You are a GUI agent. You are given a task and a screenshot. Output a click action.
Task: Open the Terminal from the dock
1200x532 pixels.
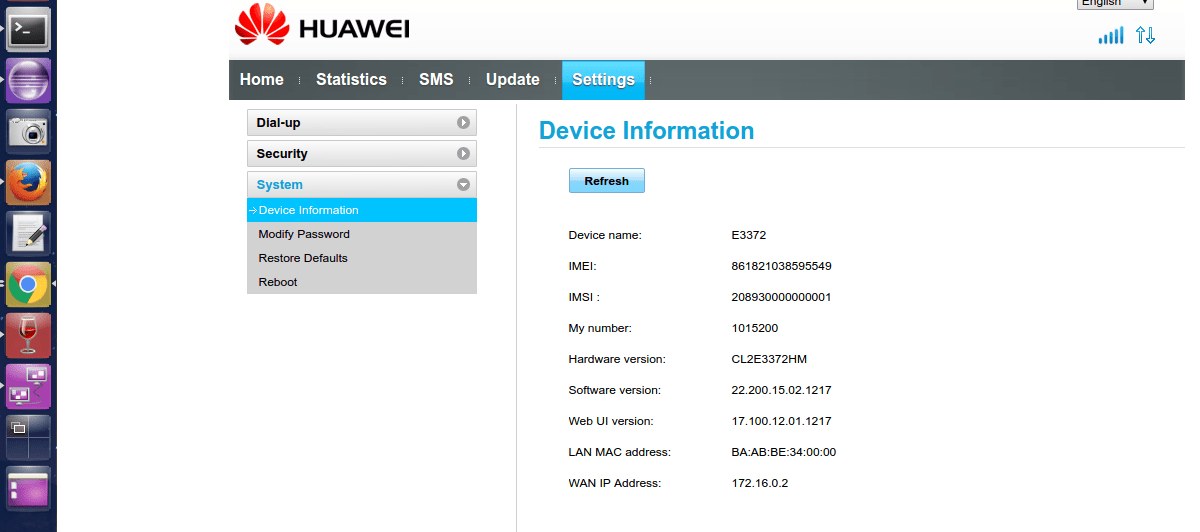pyautogui.click(x=28, y=28)
